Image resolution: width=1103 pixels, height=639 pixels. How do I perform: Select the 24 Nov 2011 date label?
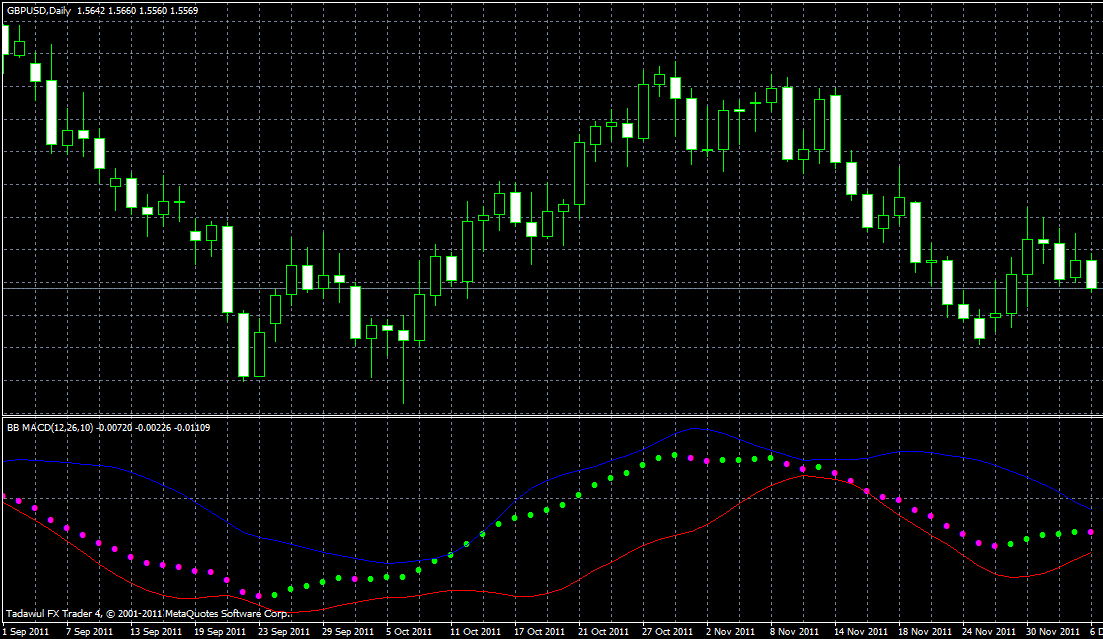[x=988, y=631]
